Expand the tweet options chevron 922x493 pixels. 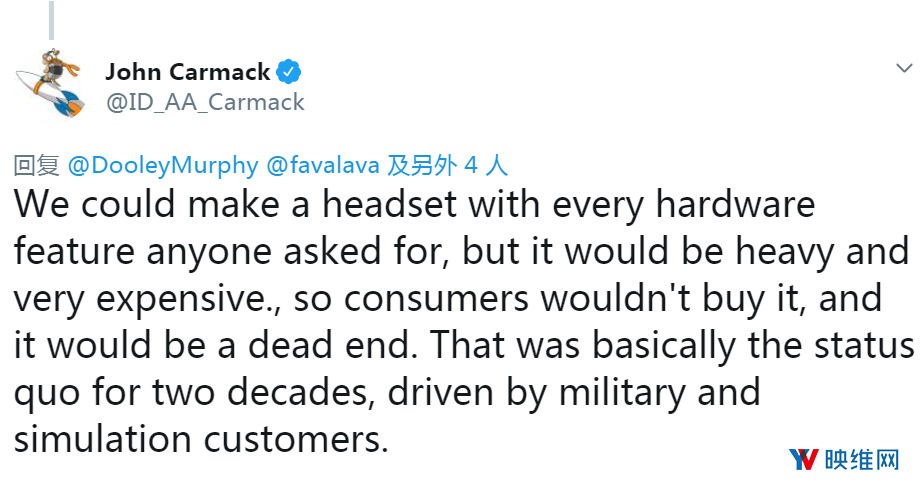click(904, 68)
